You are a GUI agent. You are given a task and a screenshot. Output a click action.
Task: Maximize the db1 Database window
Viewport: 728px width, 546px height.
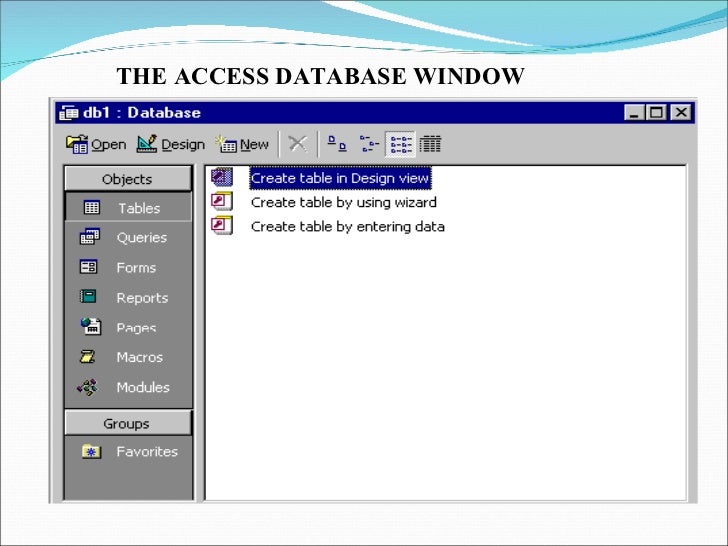(656, 112)
